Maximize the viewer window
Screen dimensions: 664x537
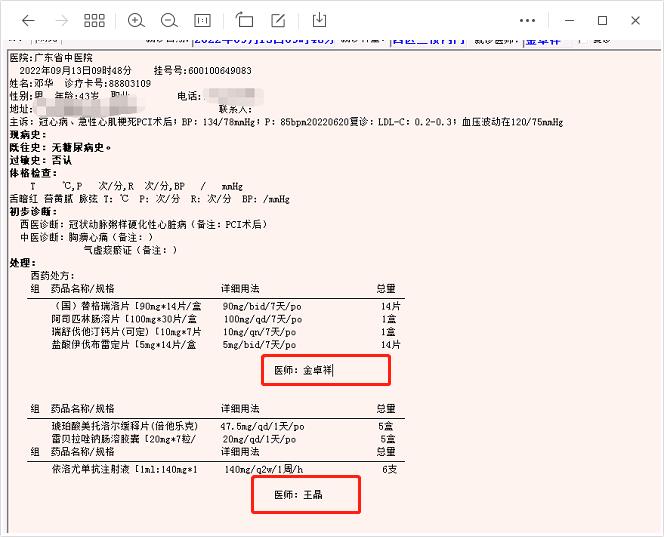(x=602, y=20)
